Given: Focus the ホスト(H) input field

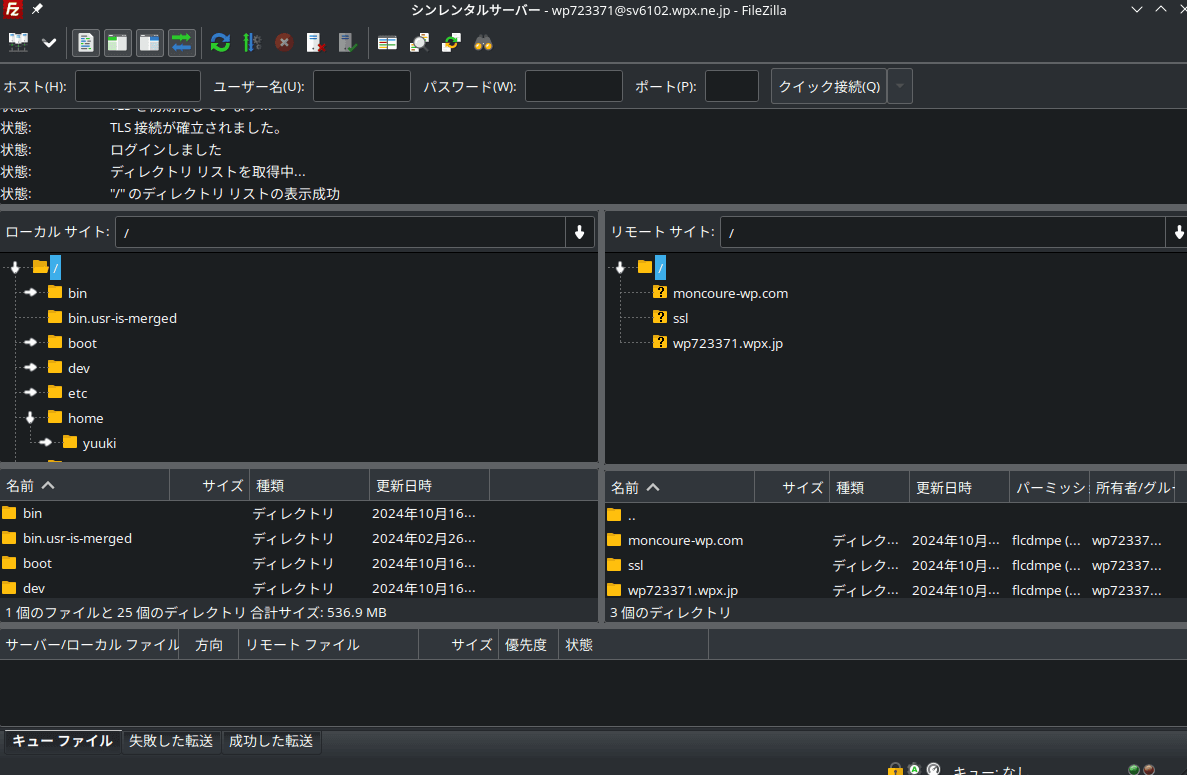Looking at the screenshot, I should [138, 86].
